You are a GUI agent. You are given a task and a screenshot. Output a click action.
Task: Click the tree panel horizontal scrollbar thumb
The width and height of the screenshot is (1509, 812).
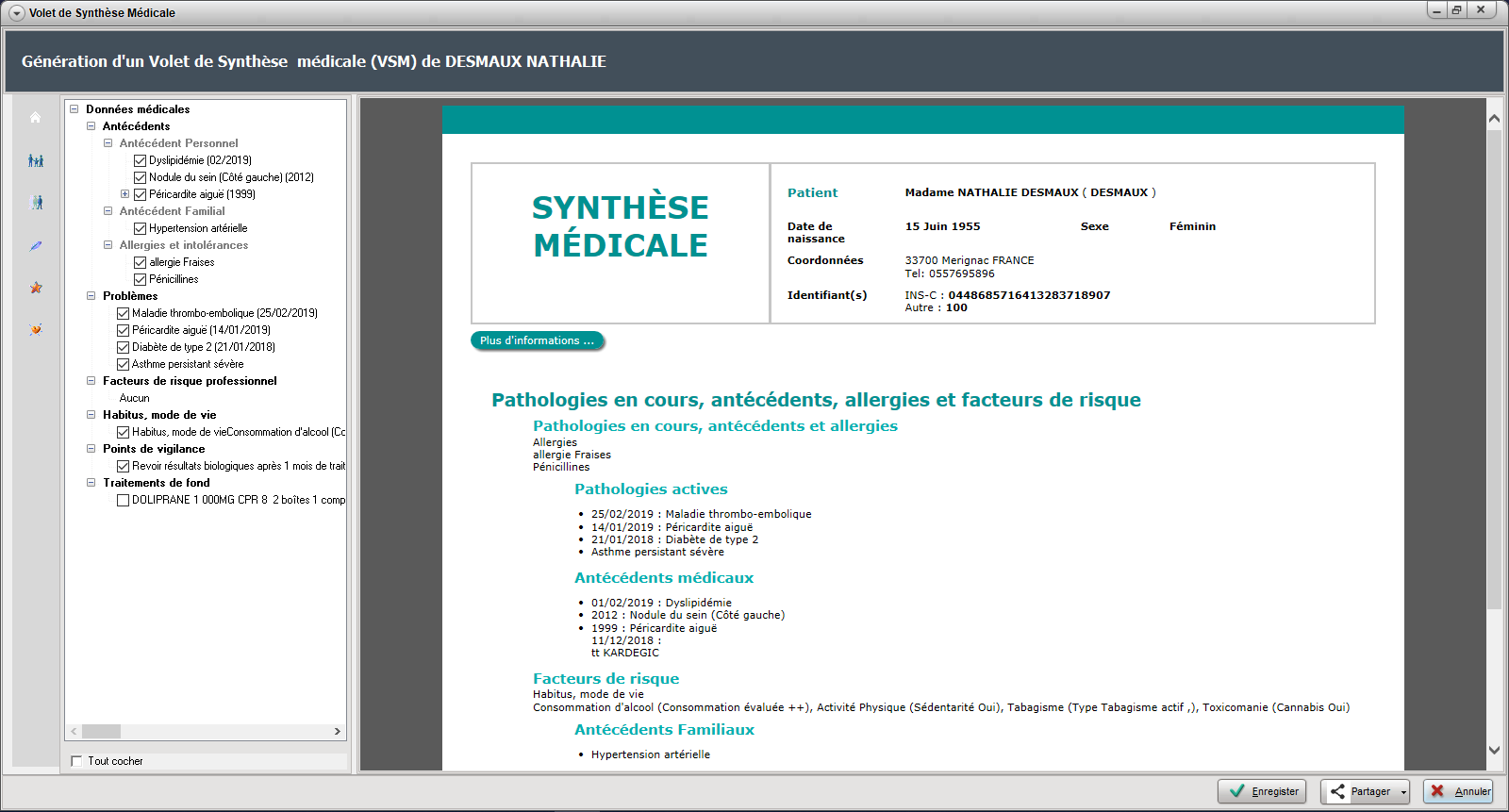101,732
